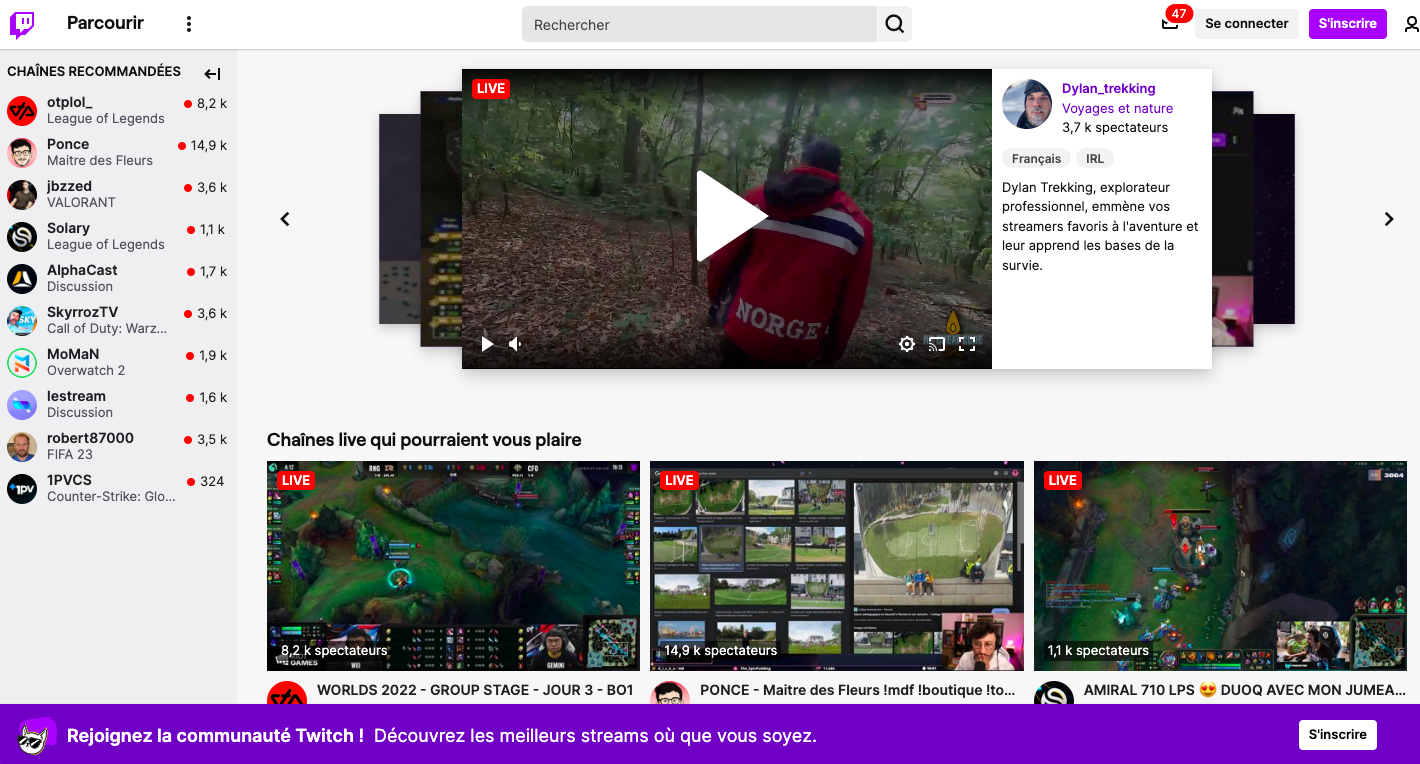Click the large play button on featured video
The image size is (1420, 764).
(x=731, y=216)
